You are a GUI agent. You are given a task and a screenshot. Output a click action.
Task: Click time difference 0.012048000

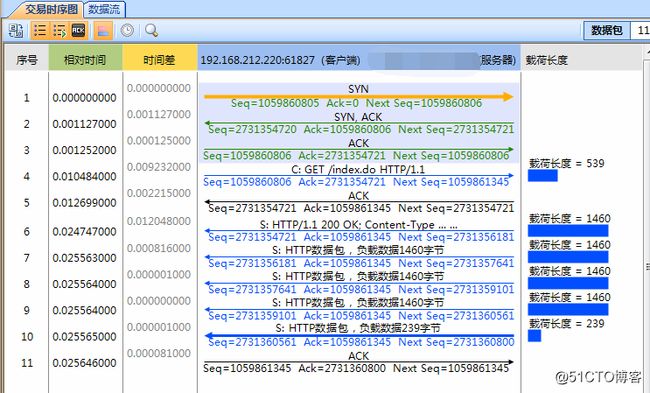(159, 221)
